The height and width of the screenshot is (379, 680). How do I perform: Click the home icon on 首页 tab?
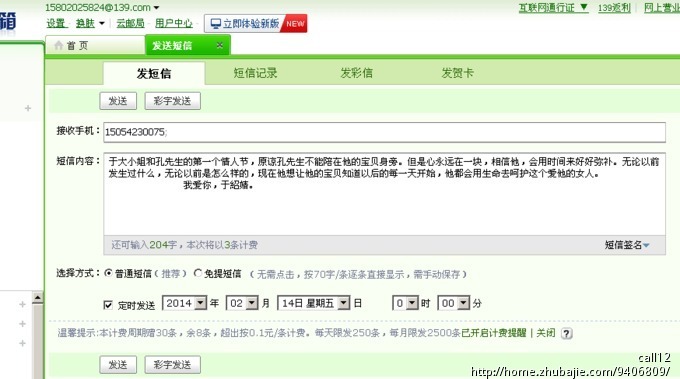tap(59, 45)
